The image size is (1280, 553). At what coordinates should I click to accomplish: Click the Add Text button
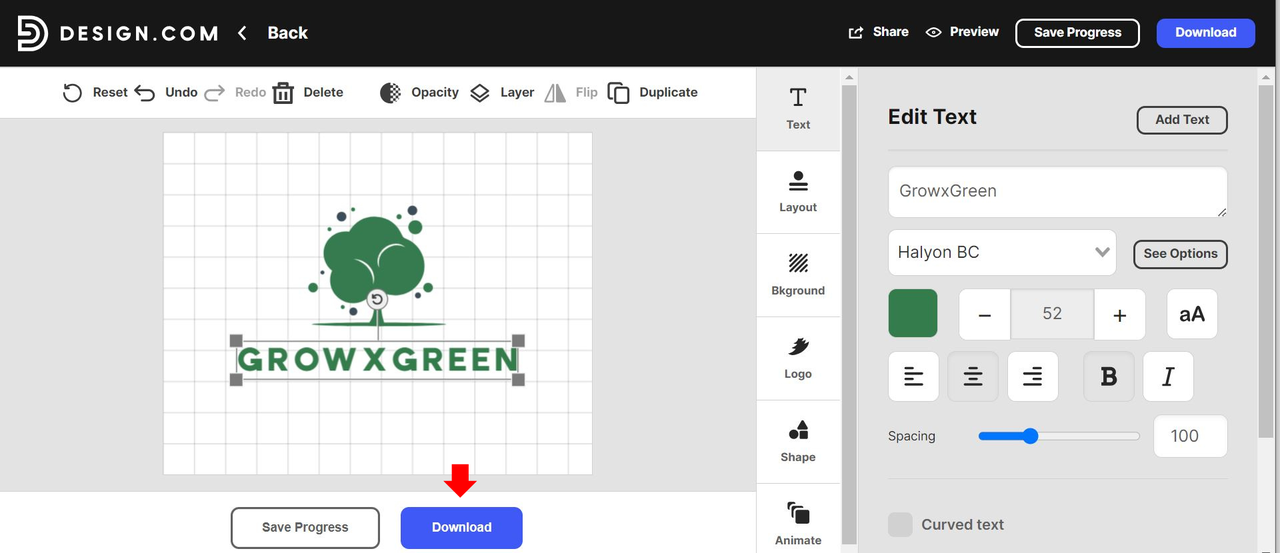(x=1182, y=120)
